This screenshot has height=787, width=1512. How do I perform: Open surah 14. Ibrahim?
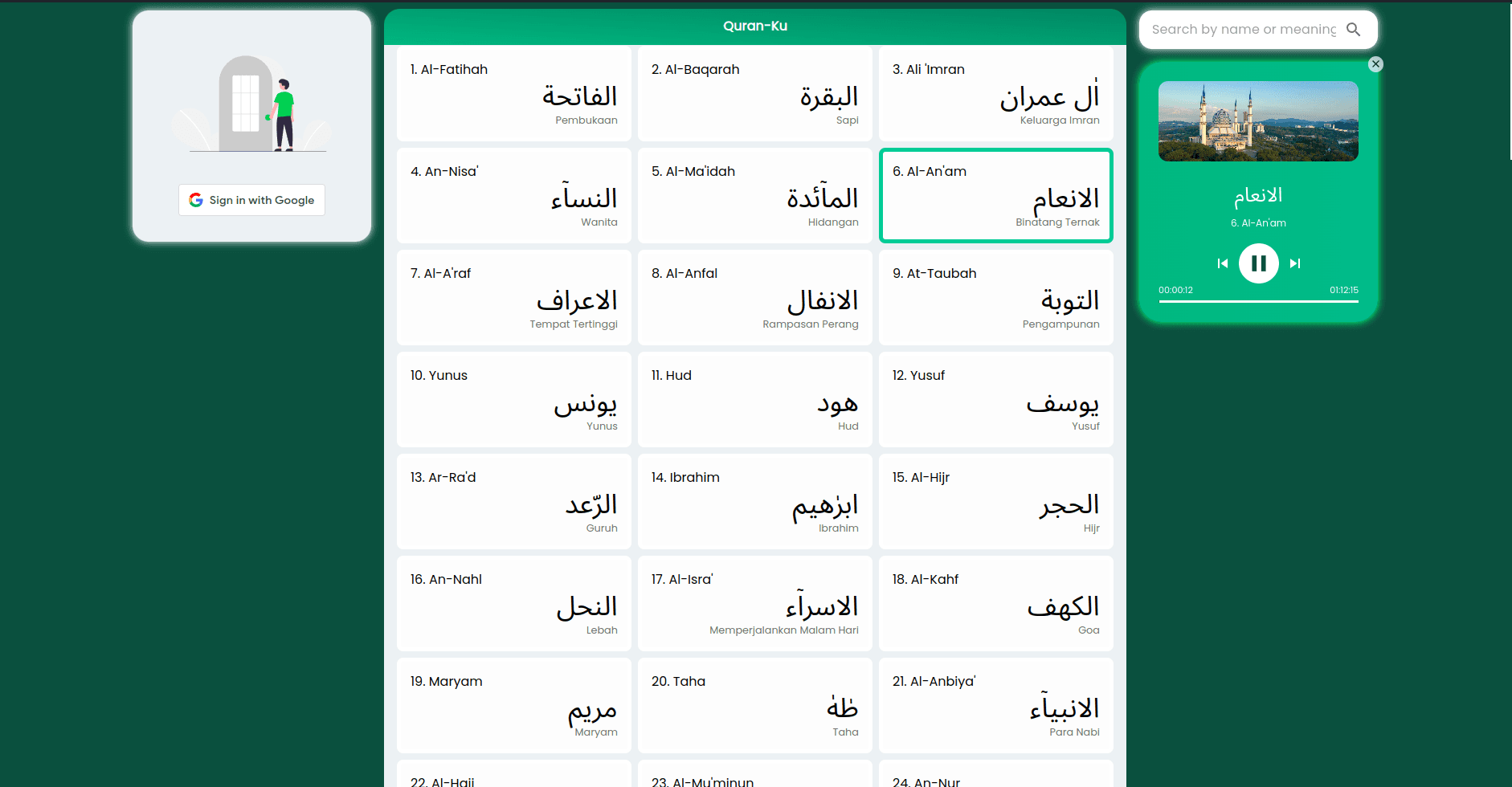pyautogui.click(x=755, y=502)
